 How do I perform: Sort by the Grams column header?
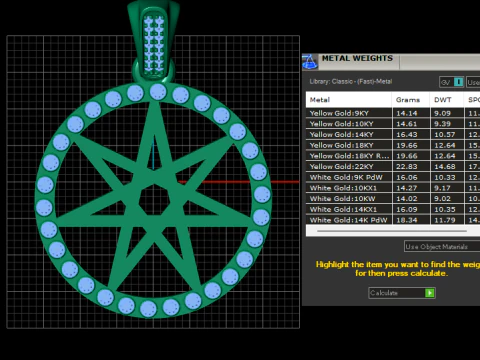[411, 100]
